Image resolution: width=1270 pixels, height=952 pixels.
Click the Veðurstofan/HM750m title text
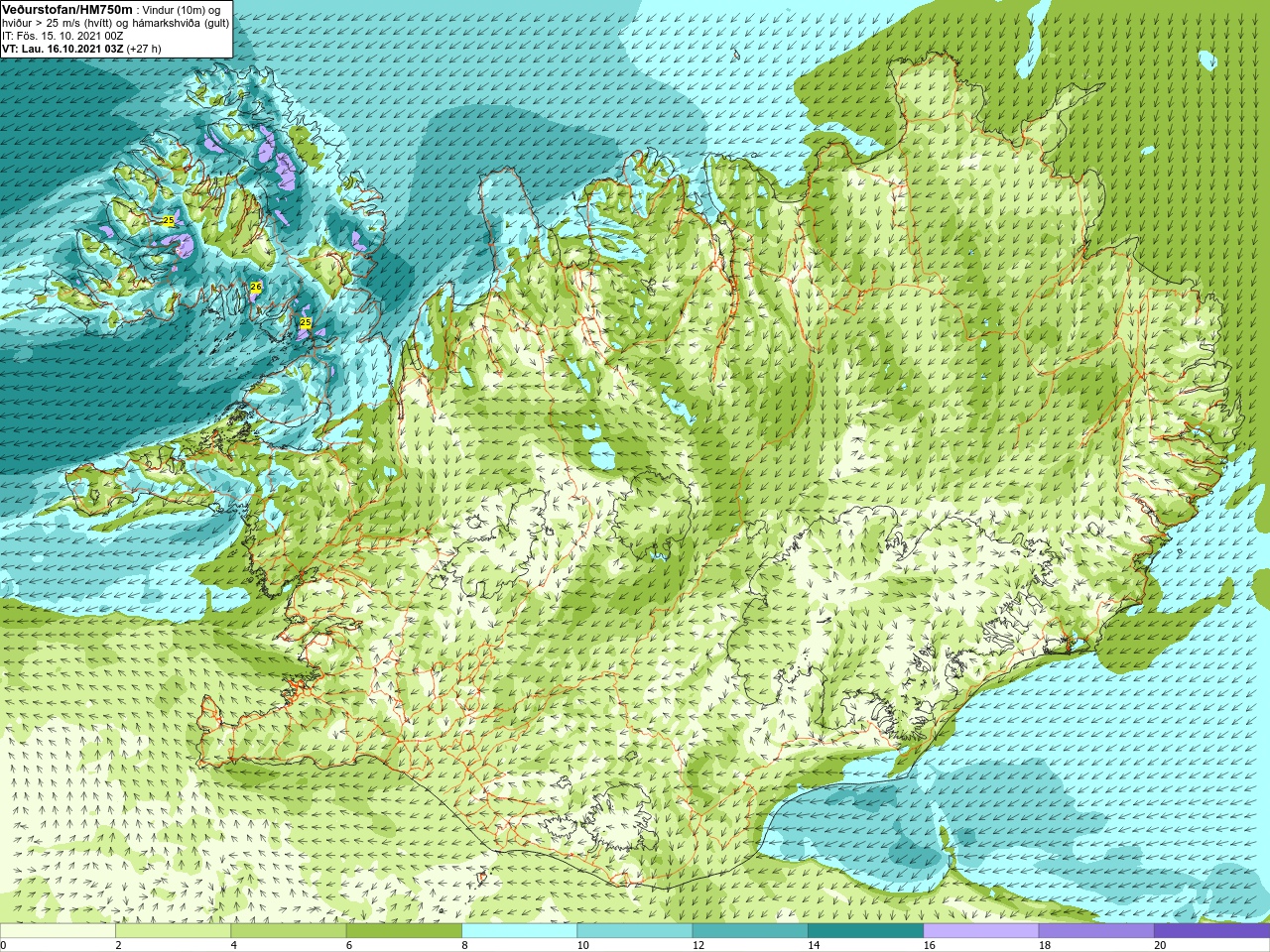67,9
